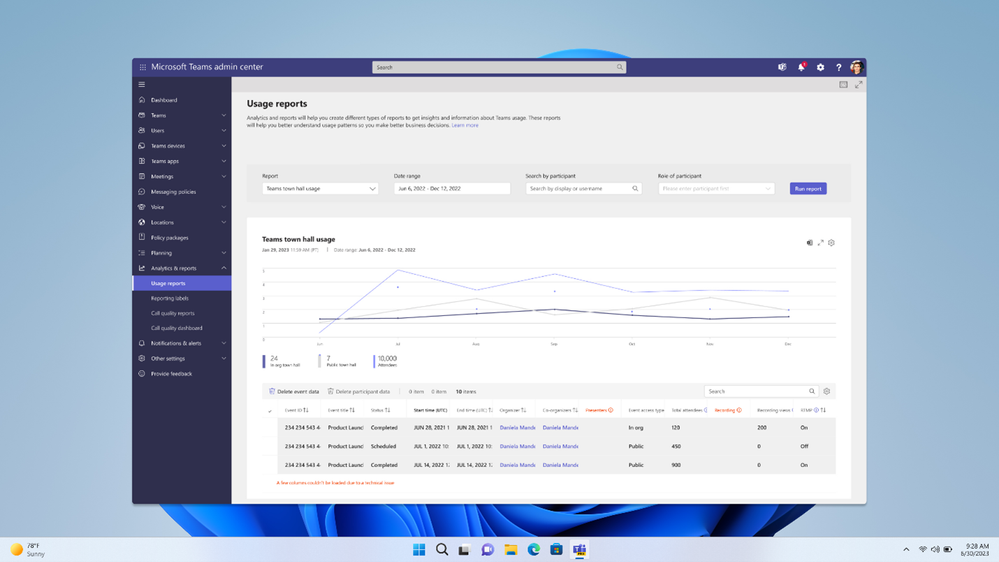Collapse sidebar with hamburger menu icon

141,84
